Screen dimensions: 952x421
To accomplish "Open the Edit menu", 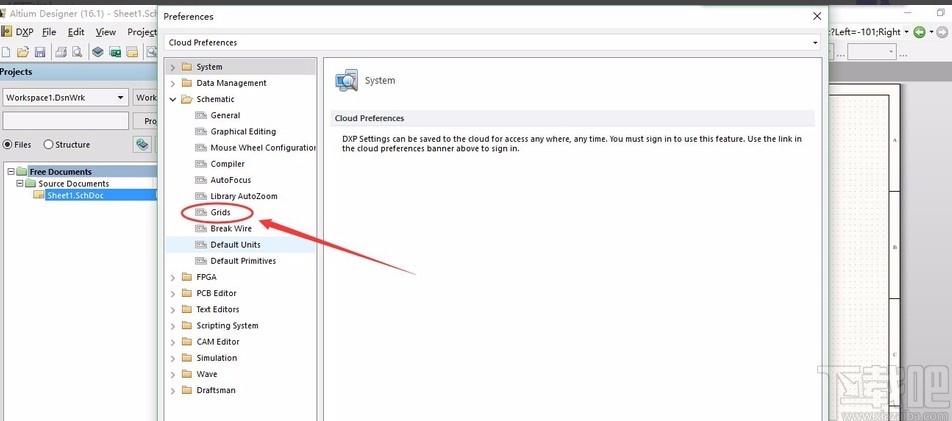I will click(x=76, y=32).
